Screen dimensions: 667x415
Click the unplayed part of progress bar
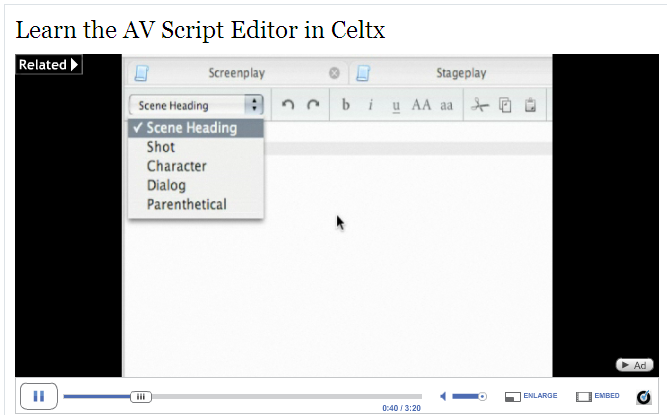point(287,397)
